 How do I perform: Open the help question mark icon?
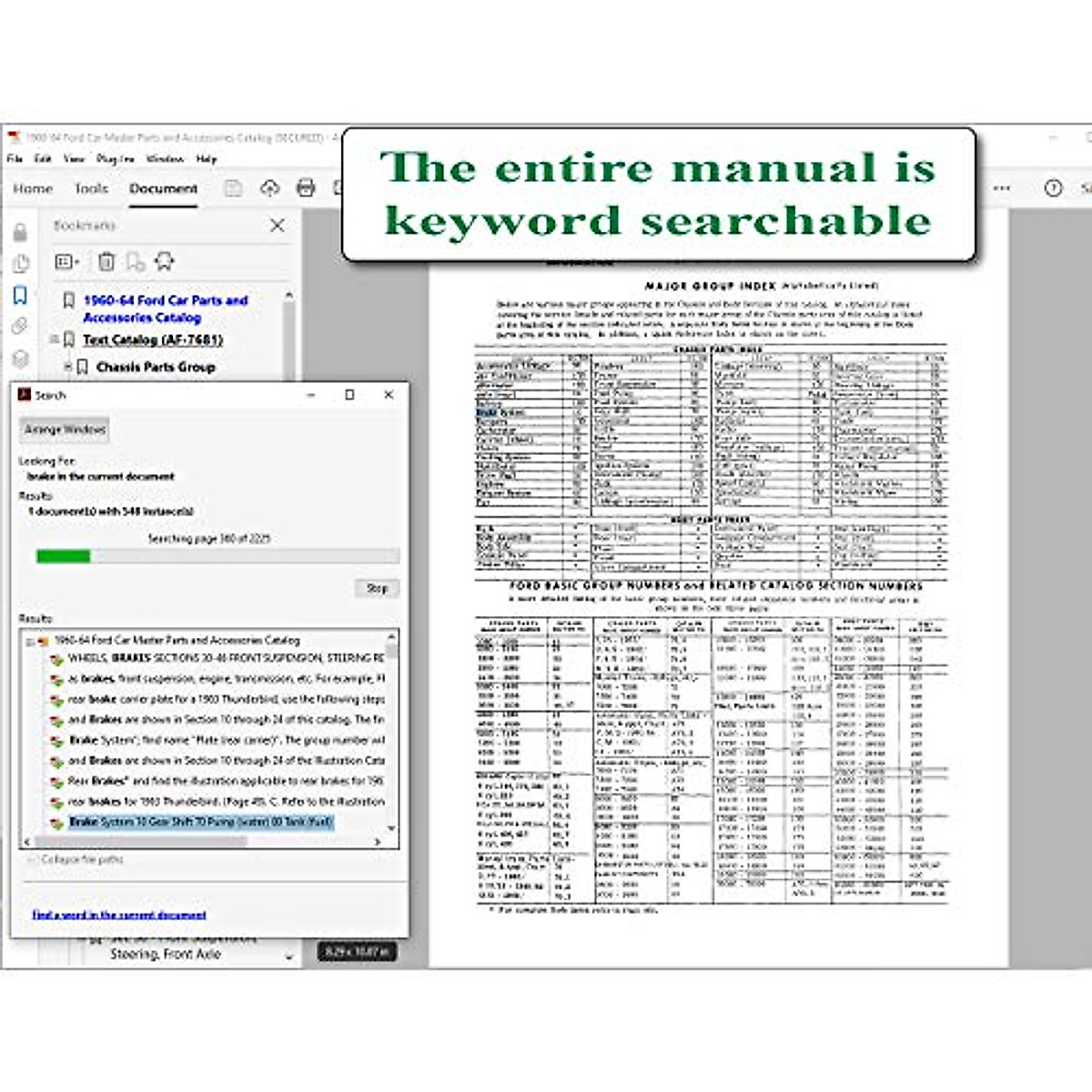1053,188
